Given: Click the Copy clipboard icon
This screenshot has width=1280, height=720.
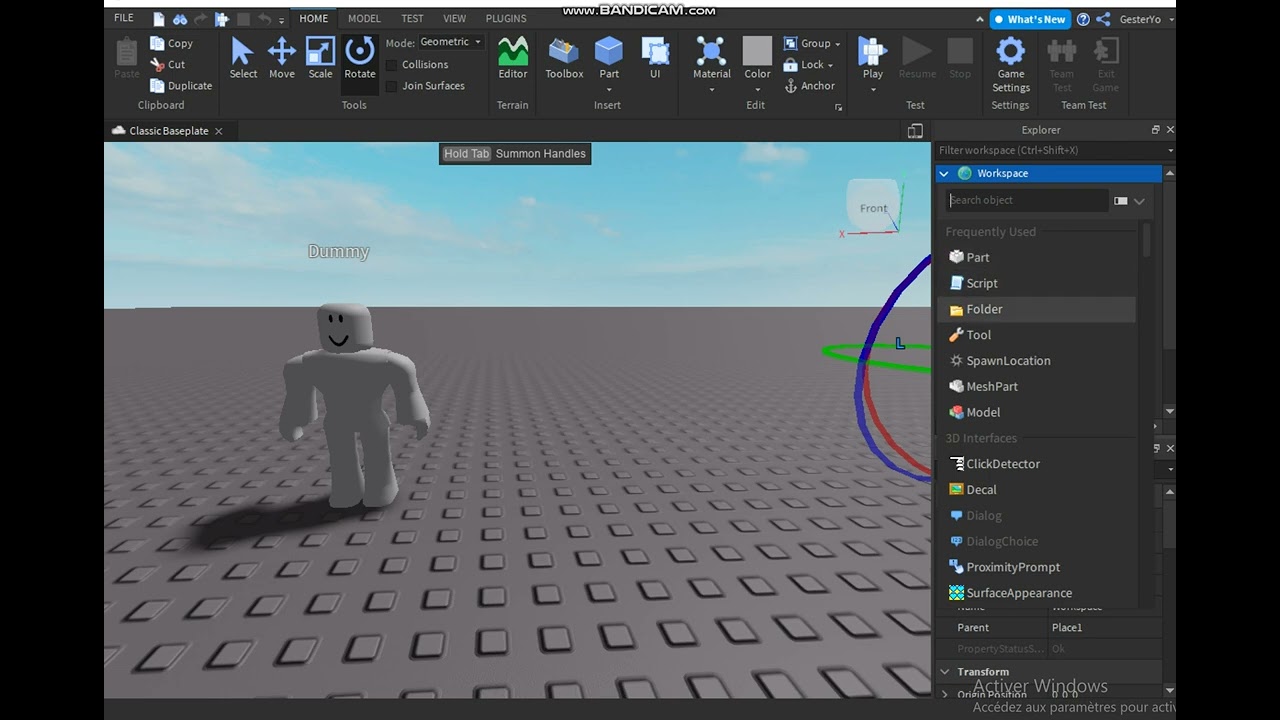Looking at the screenshot, I should point(157,43).
